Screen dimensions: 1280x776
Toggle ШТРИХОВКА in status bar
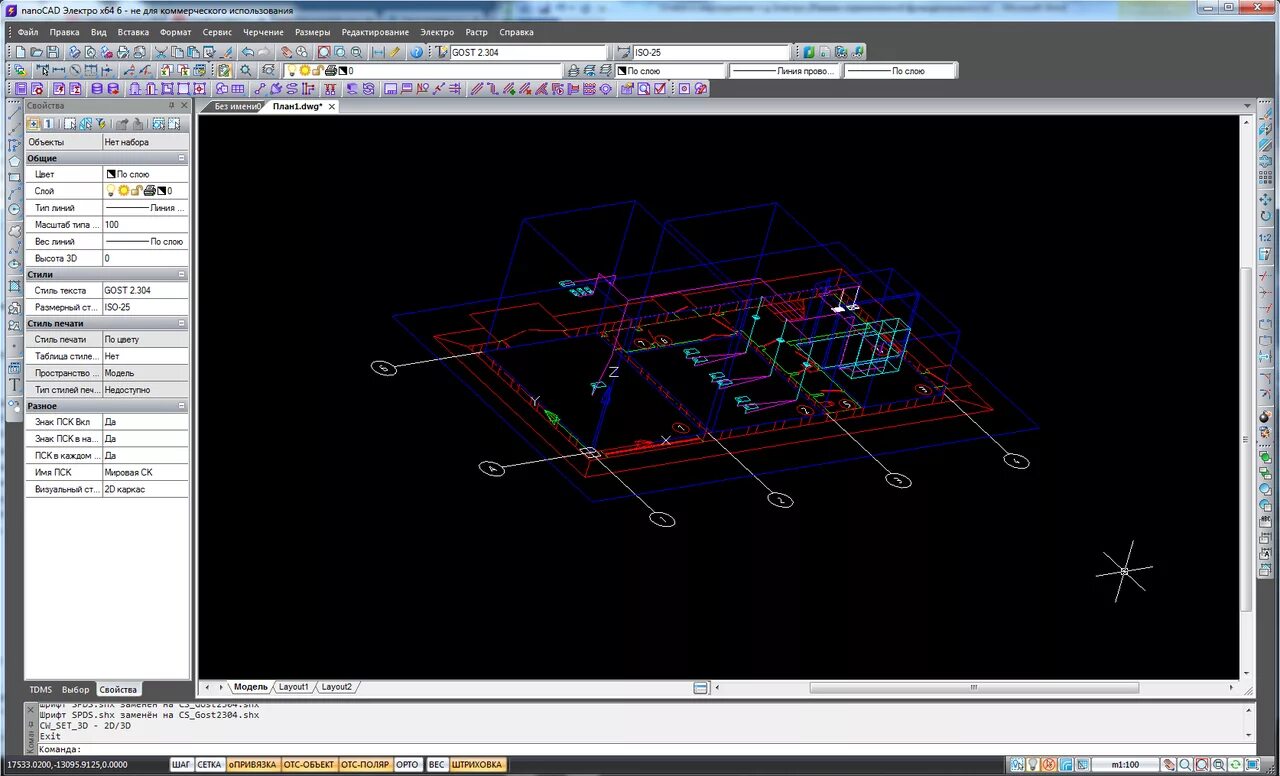click(x=477, y=764)
